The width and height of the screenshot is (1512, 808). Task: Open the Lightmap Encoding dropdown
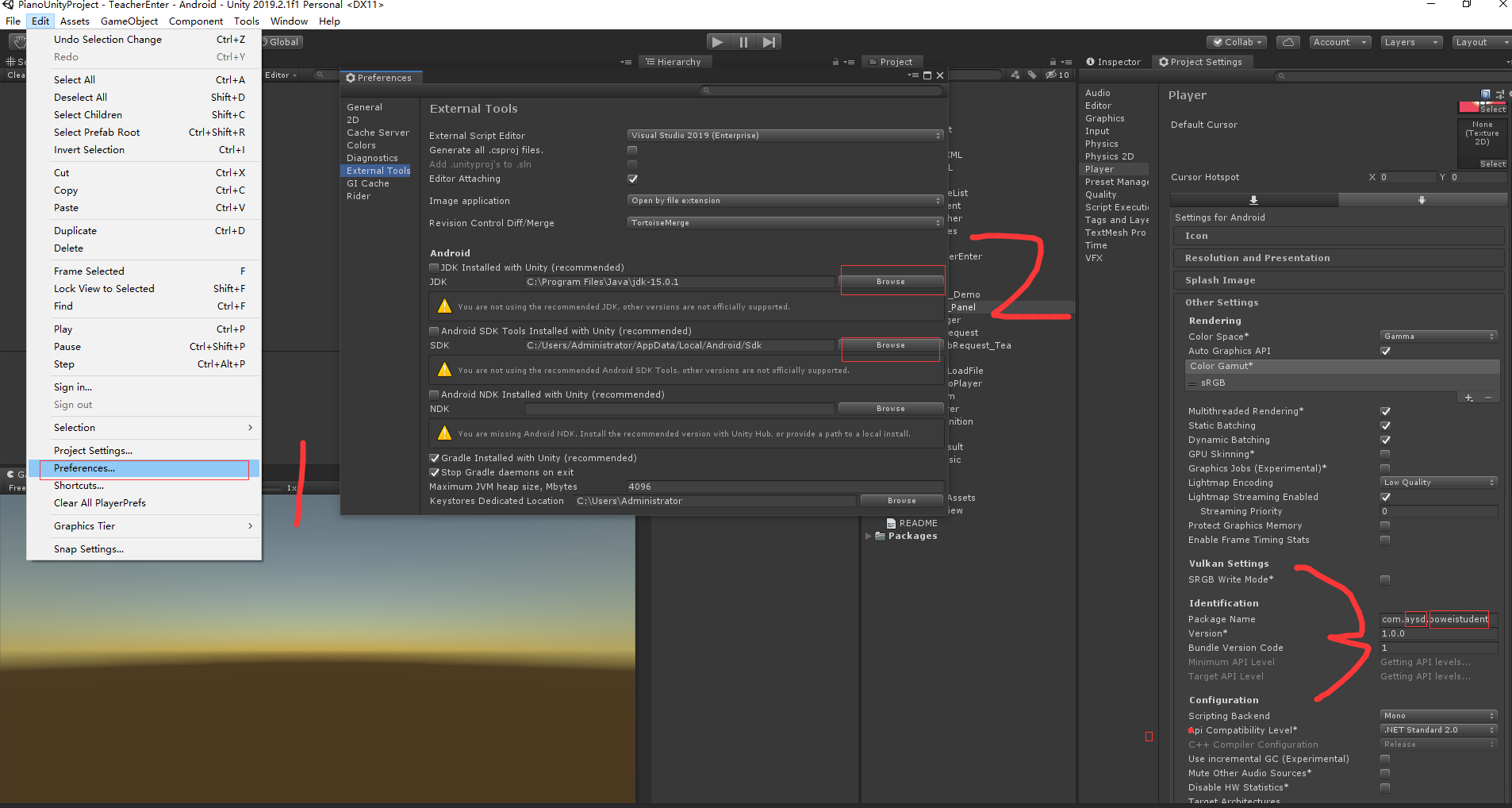coord(1438,483)
